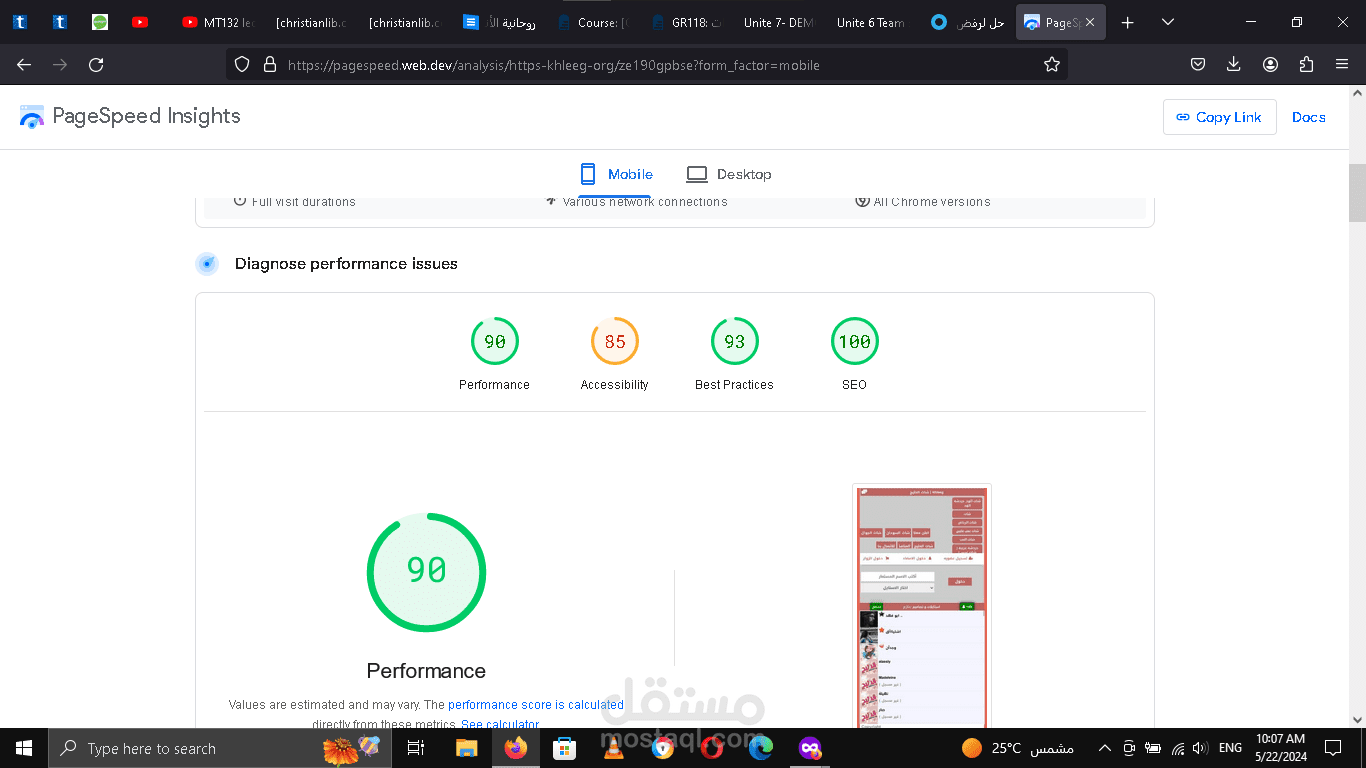Open the Firefox account menu
Image resolution: width=1366 pixels, height=768 pixels.
(1270, 65)
